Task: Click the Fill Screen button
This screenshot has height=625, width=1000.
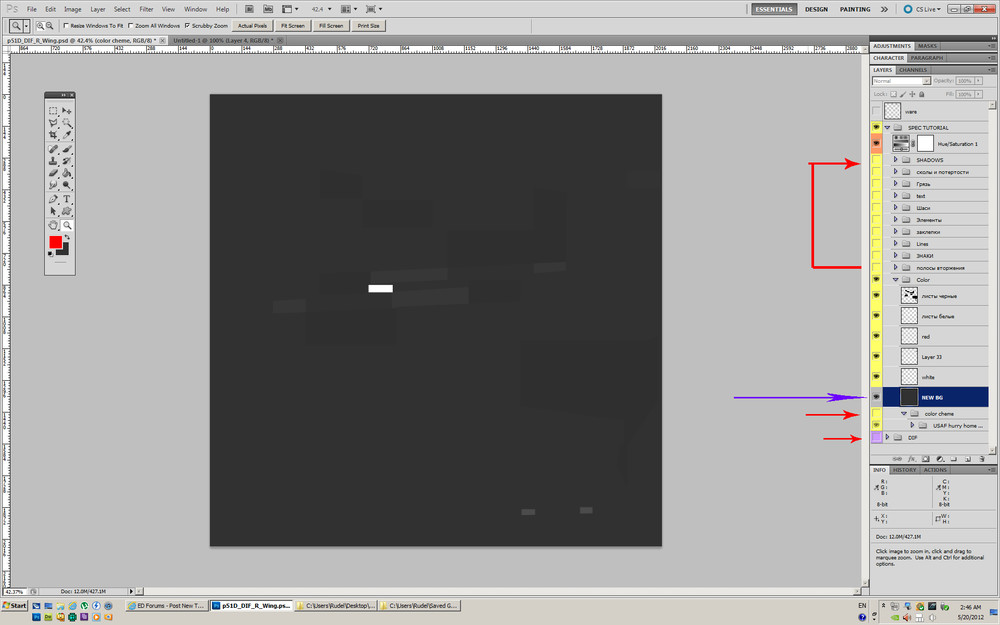Action: pos(331,26)
